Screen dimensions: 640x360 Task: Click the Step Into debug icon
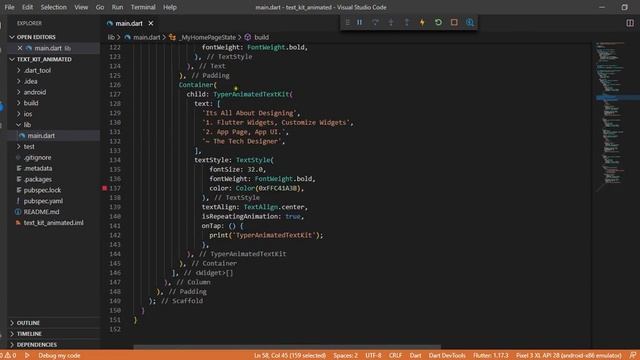(x=391, y=22)
